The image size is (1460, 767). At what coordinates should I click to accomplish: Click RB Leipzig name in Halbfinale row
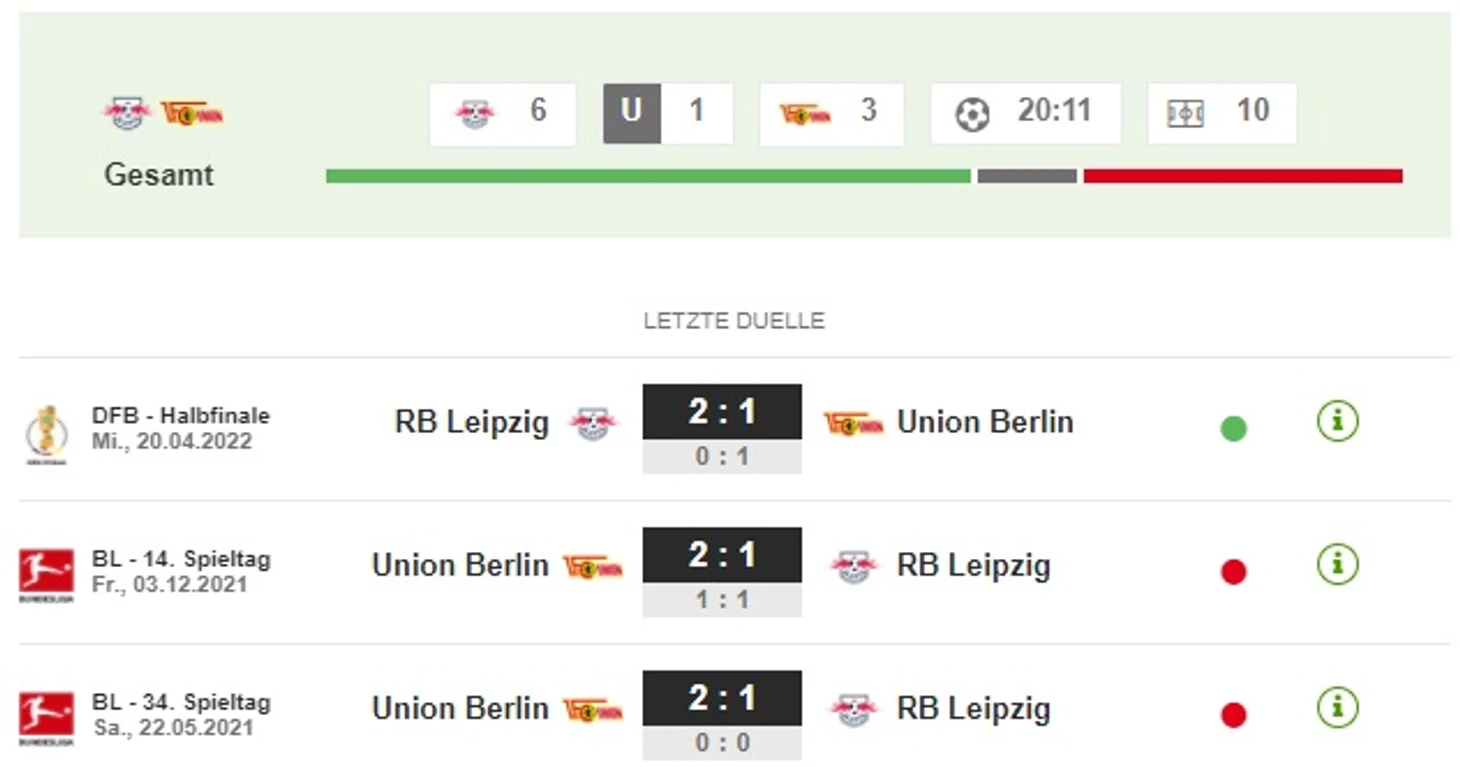(x=472, y=422)
